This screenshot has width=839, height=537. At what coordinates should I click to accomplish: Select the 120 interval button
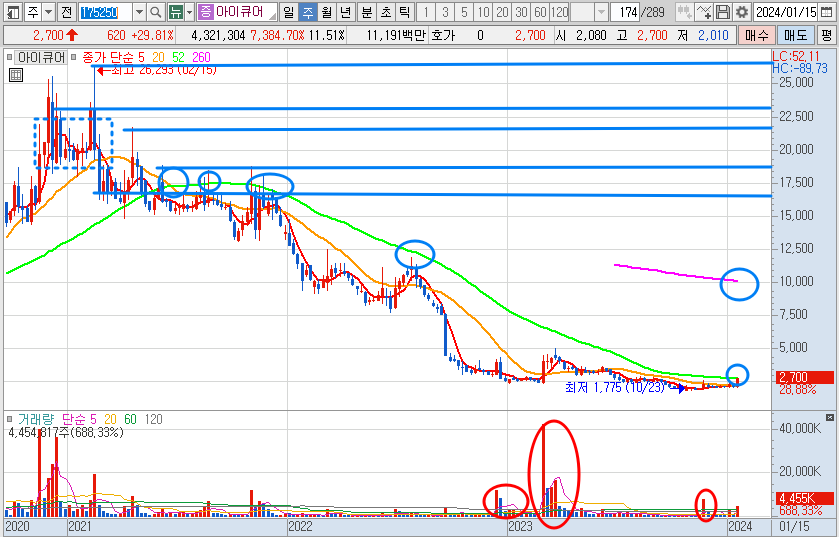(x=560, y=12)
